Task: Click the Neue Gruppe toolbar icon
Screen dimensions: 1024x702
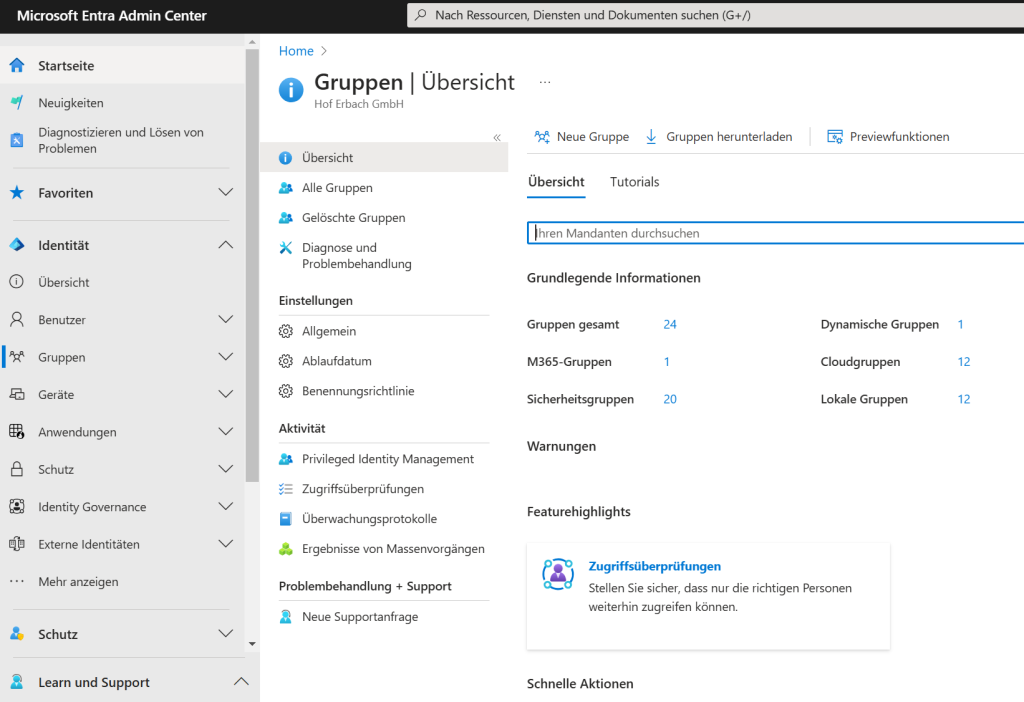Action: point(541,136)
